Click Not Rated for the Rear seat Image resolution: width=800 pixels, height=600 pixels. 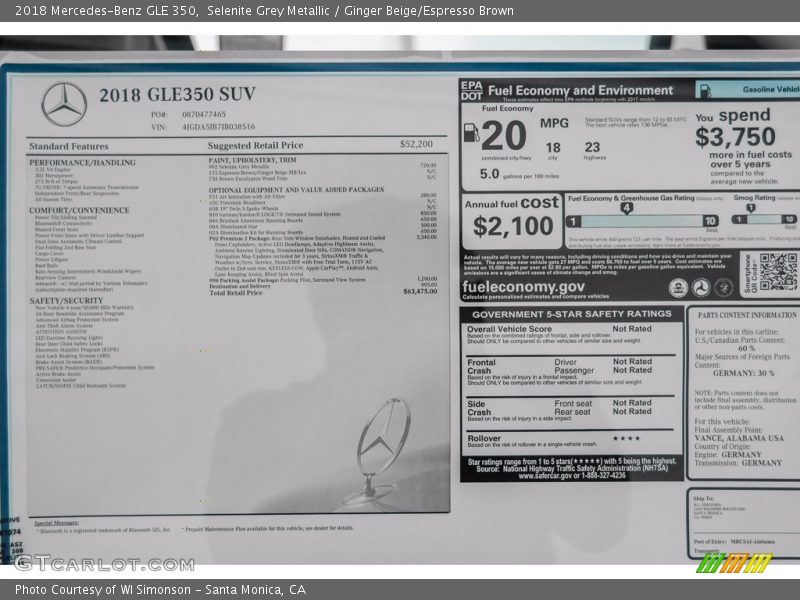pos(632,411)
